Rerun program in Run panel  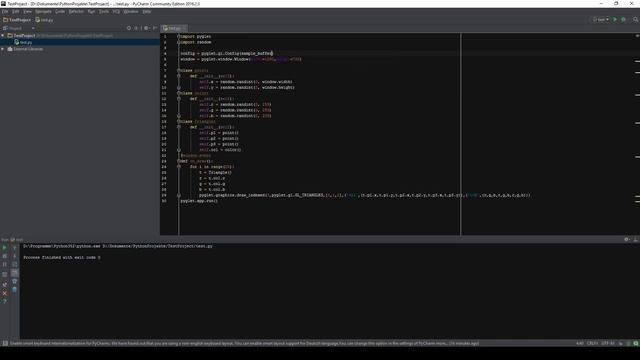4,248
